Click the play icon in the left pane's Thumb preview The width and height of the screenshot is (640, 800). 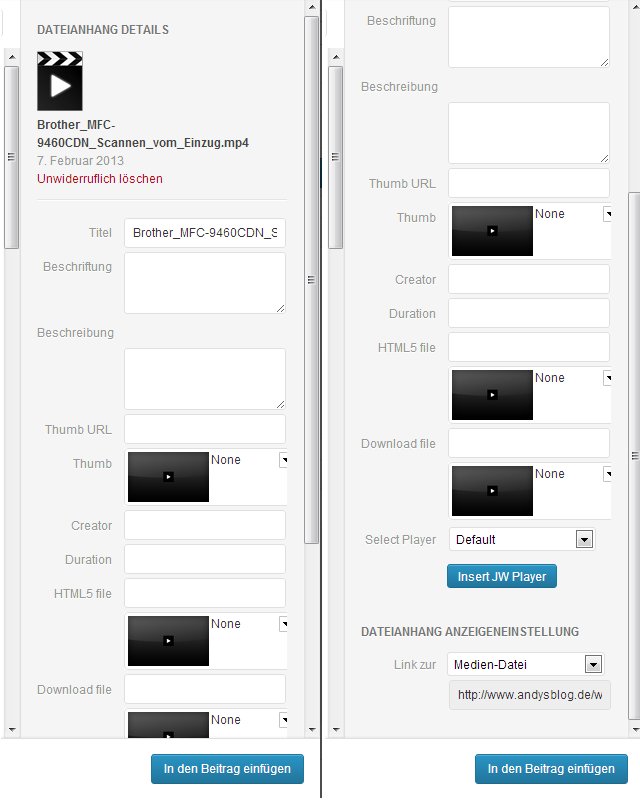coord(168,477)
